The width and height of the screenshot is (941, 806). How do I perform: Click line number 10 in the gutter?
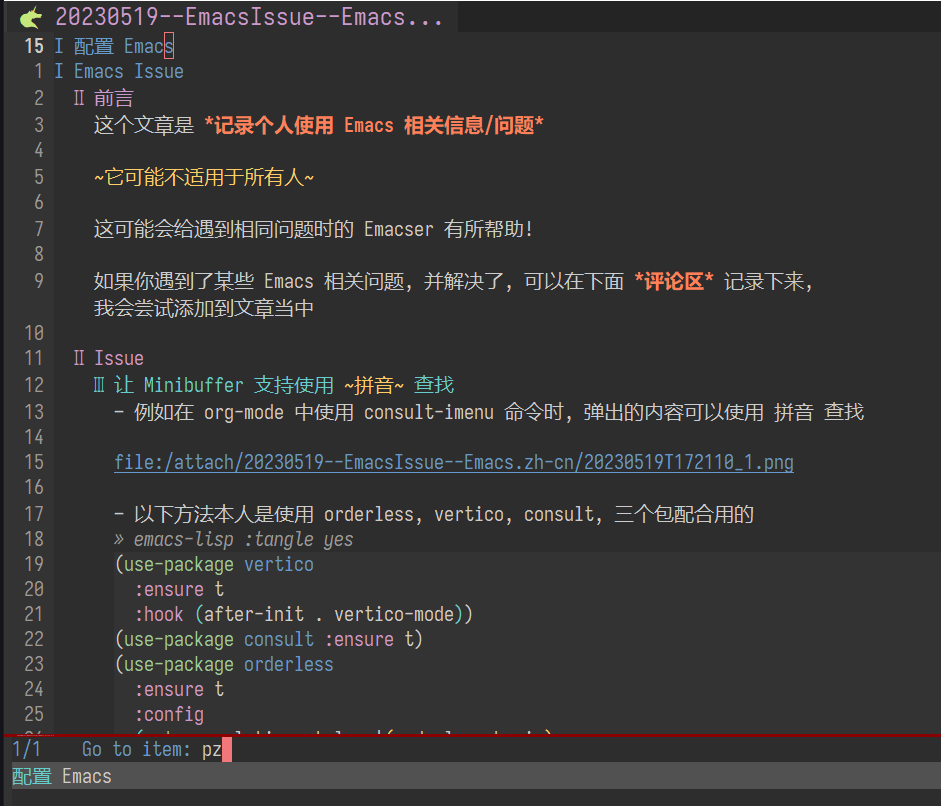[34, 333]
